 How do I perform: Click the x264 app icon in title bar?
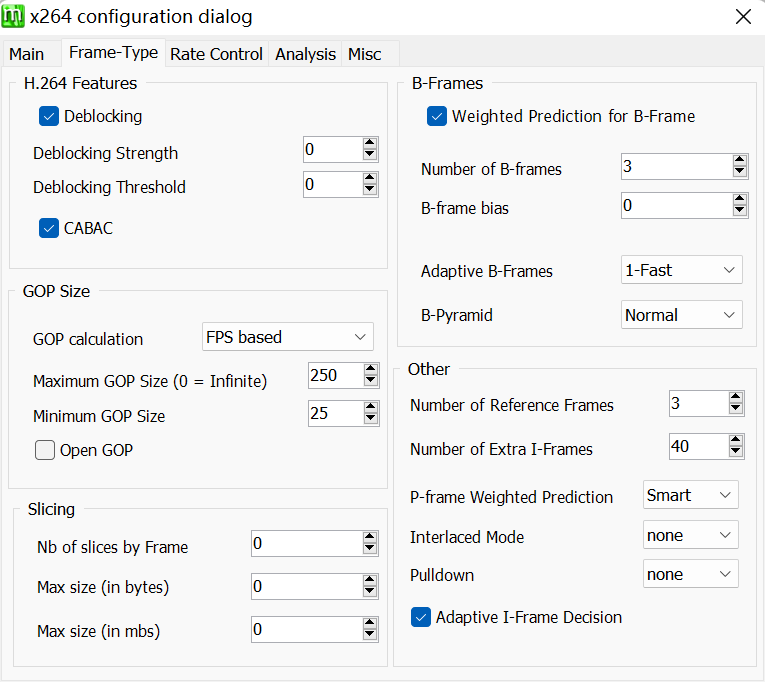tap(14, 17)
